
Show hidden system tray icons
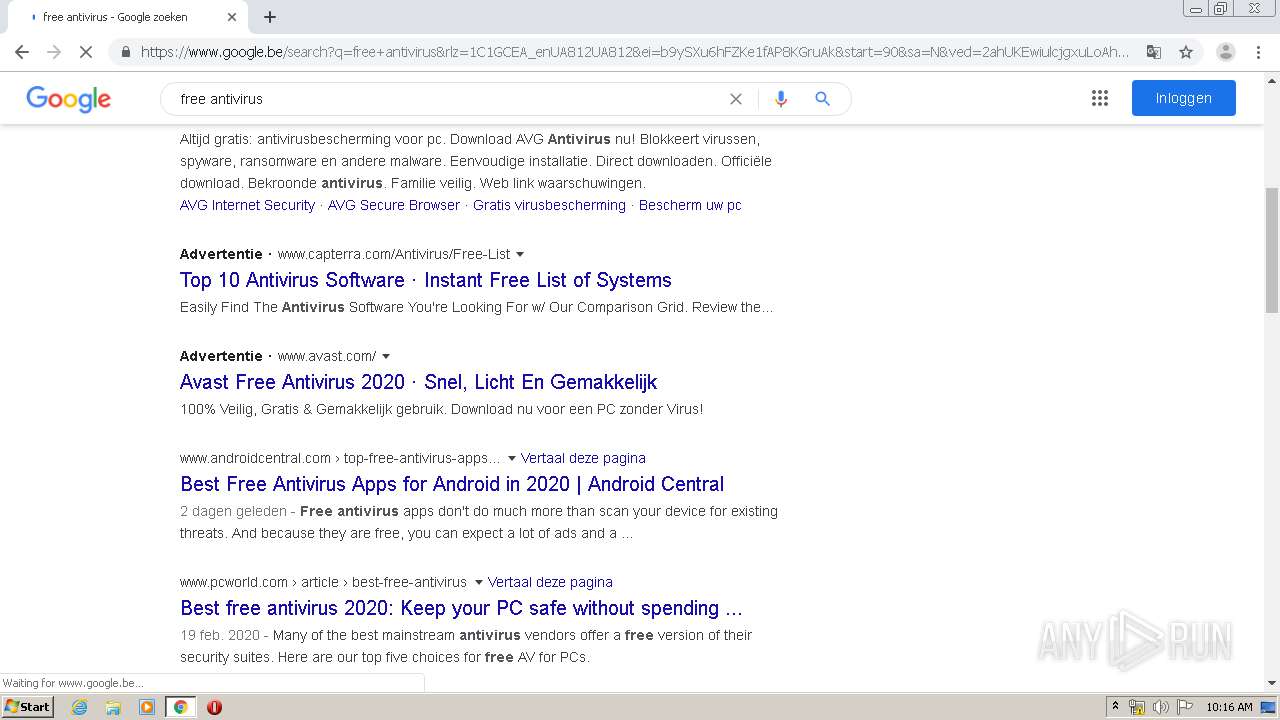[x=1115, y=707]
